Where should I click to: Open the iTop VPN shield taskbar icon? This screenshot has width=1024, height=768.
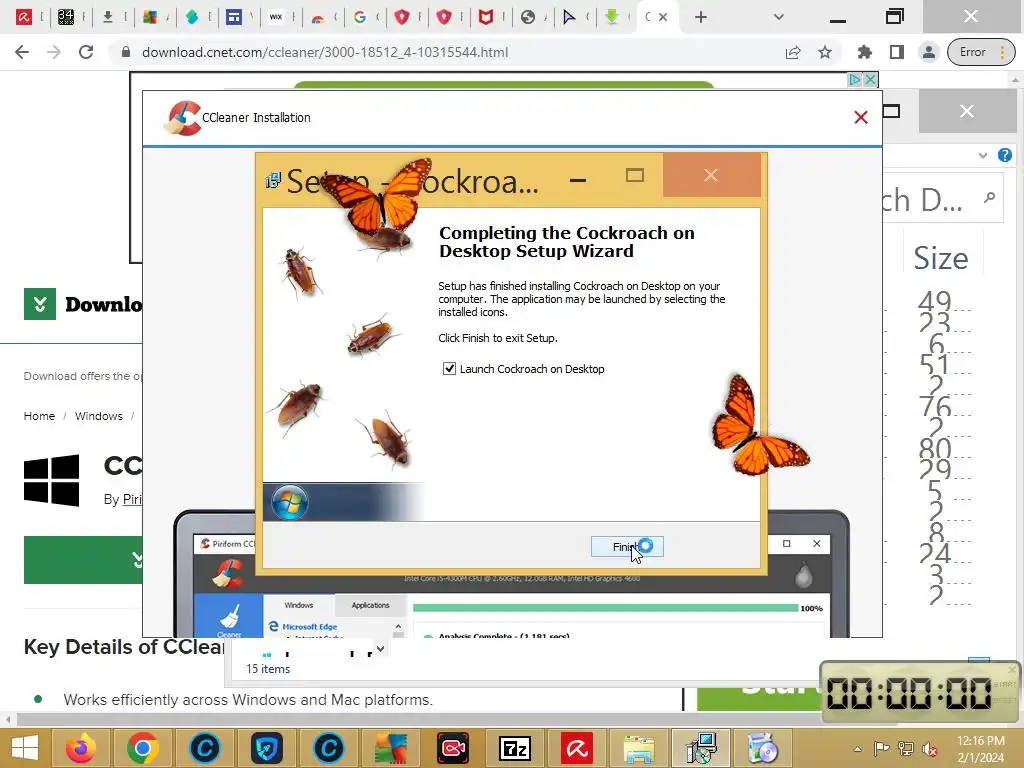267,748
